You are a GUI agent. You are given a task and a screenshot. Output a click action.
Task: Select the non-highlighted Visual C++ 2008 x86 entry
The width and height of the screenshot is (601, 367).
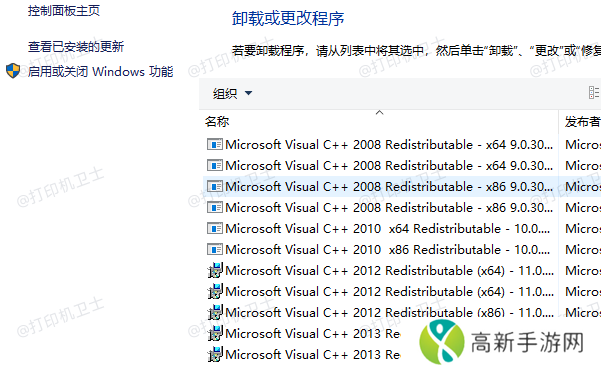tap(389, 208)
